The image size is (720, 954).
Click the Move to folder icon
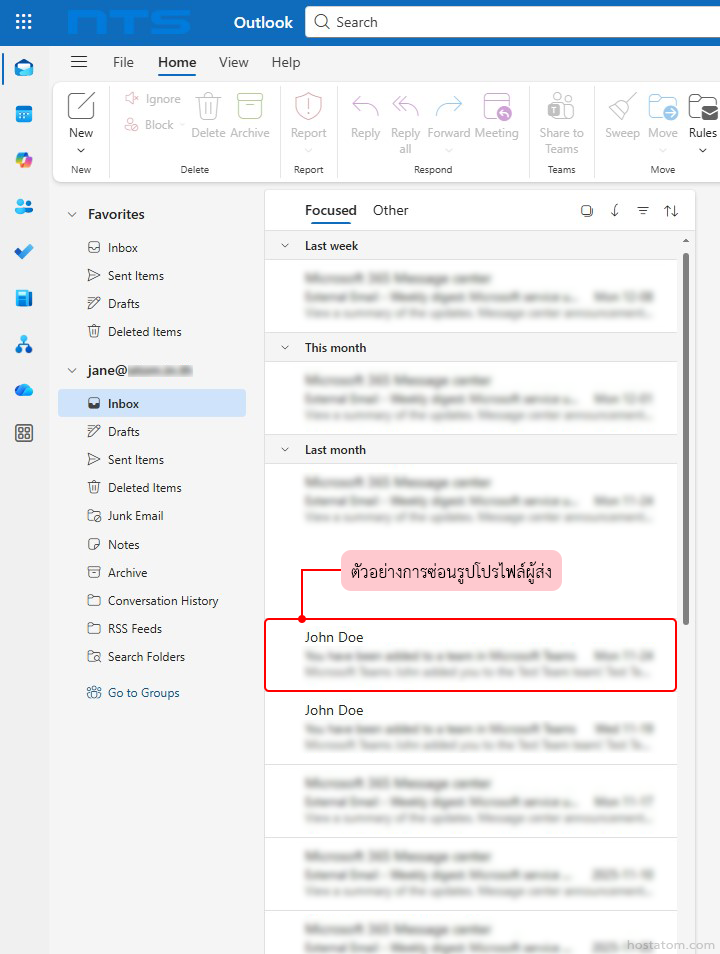tap(663, 106)
